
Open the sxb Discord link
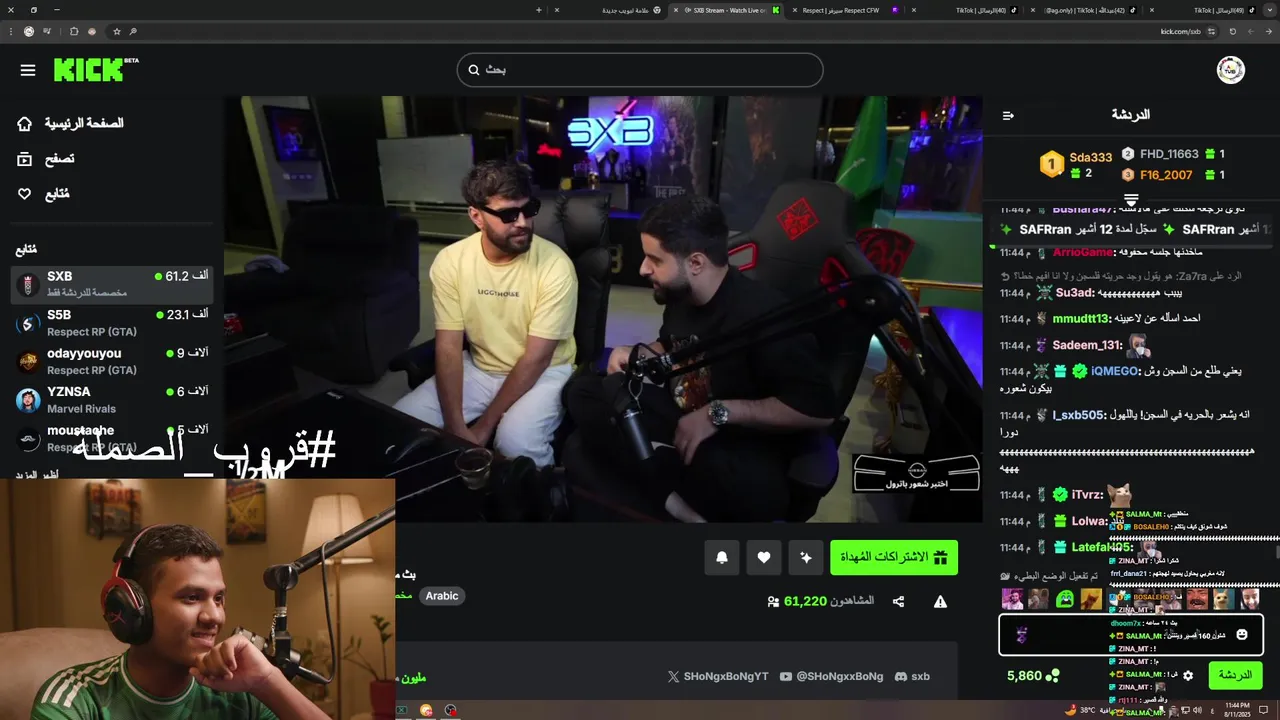click(912, 676)
